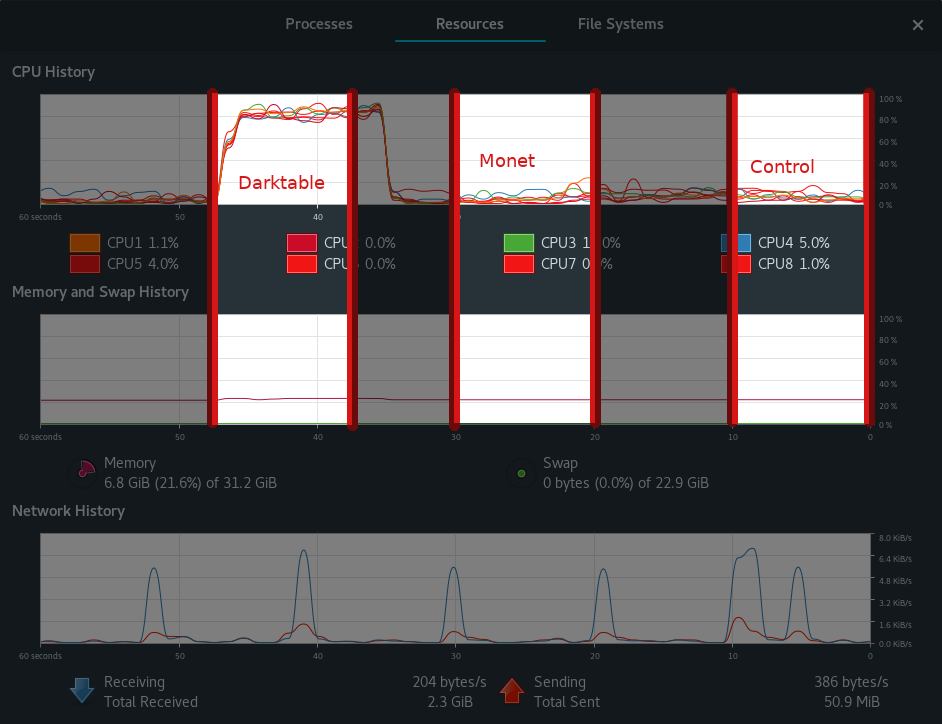Change the CPU3 green color swatch

pyautogui.click(x=518, y=243)
